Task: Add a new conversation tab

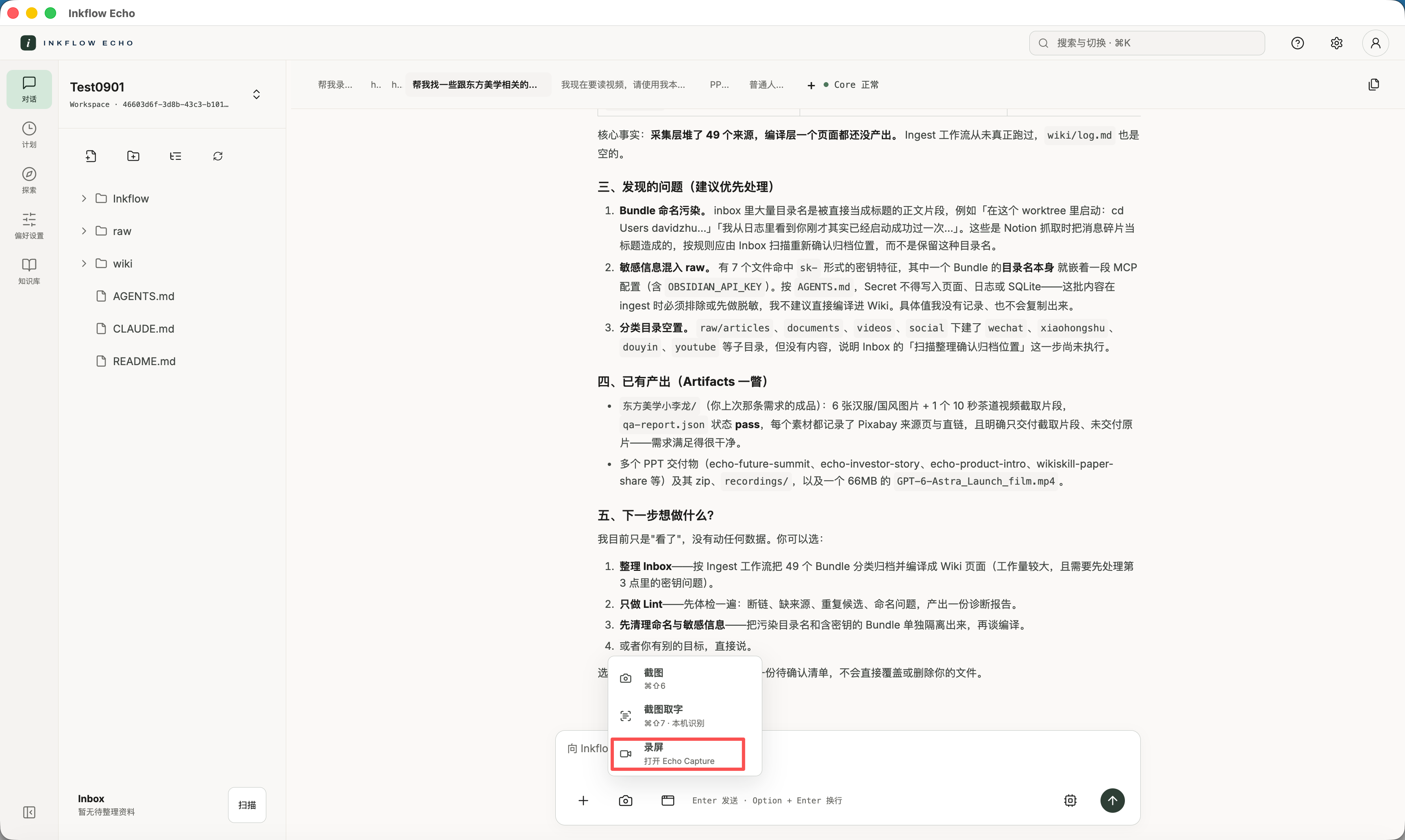Action: (x=811, y=85)
